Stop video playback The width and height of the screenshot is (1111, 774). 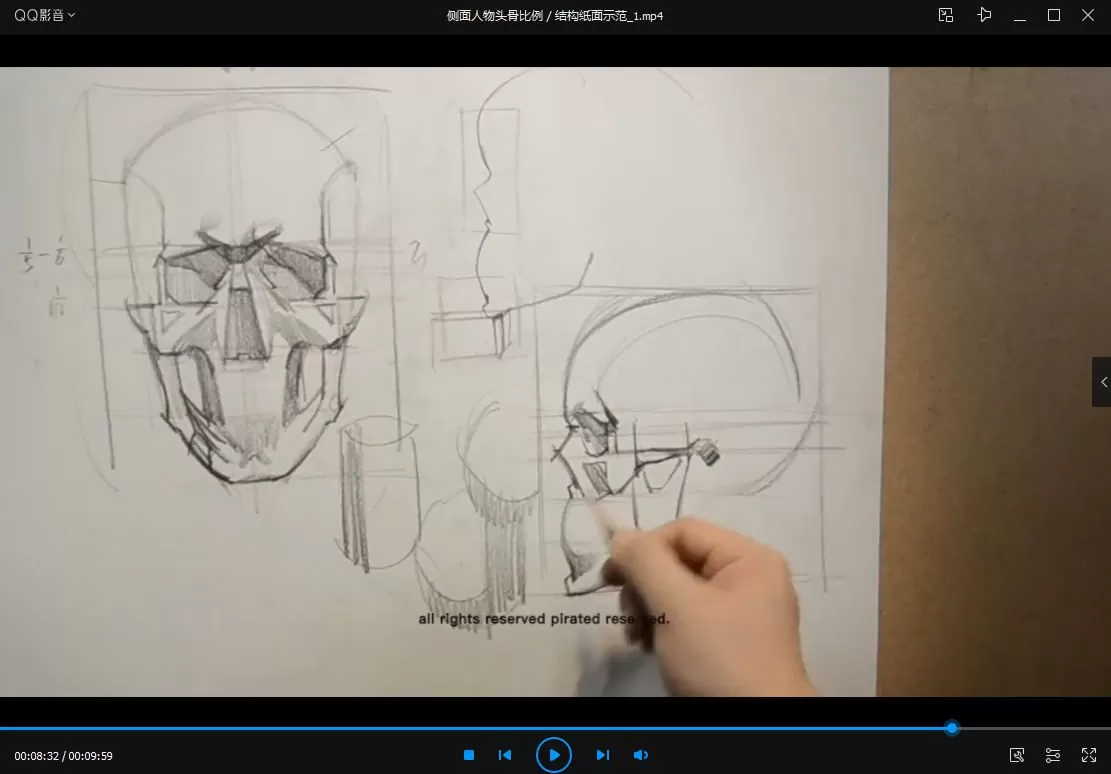(x=468, y=755)
